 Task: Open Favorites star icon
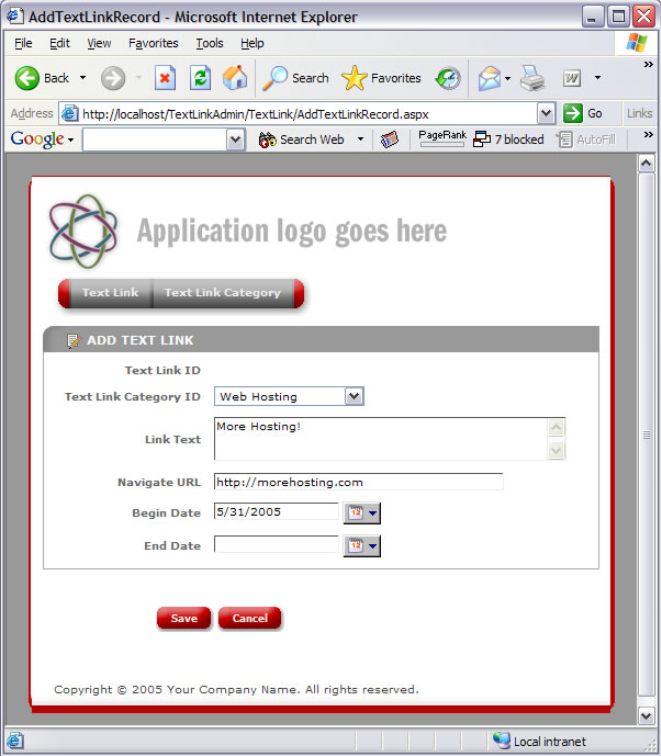[x=354, y=78]
